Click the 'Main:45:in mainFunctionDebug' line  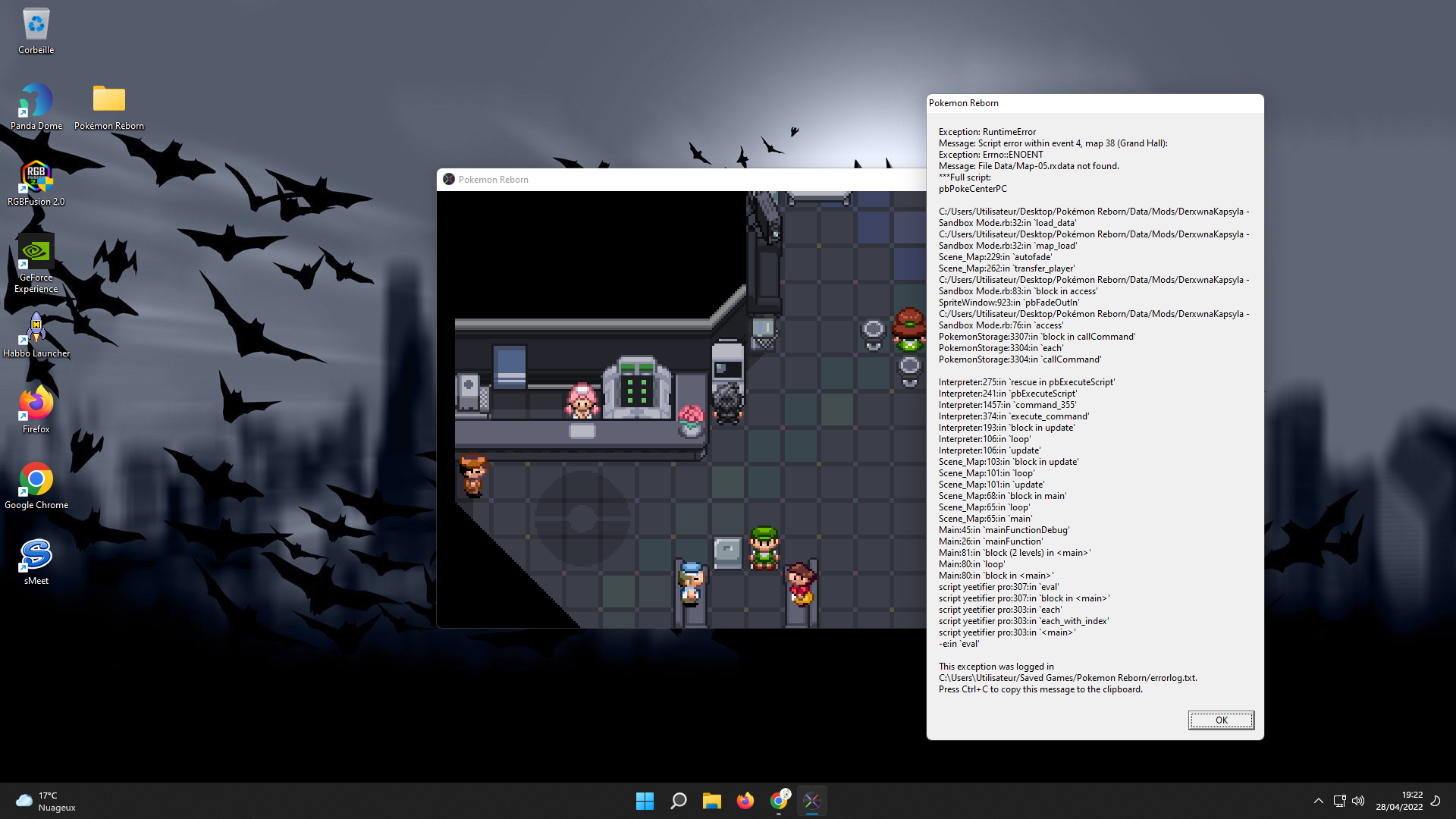coord(1004,530)
